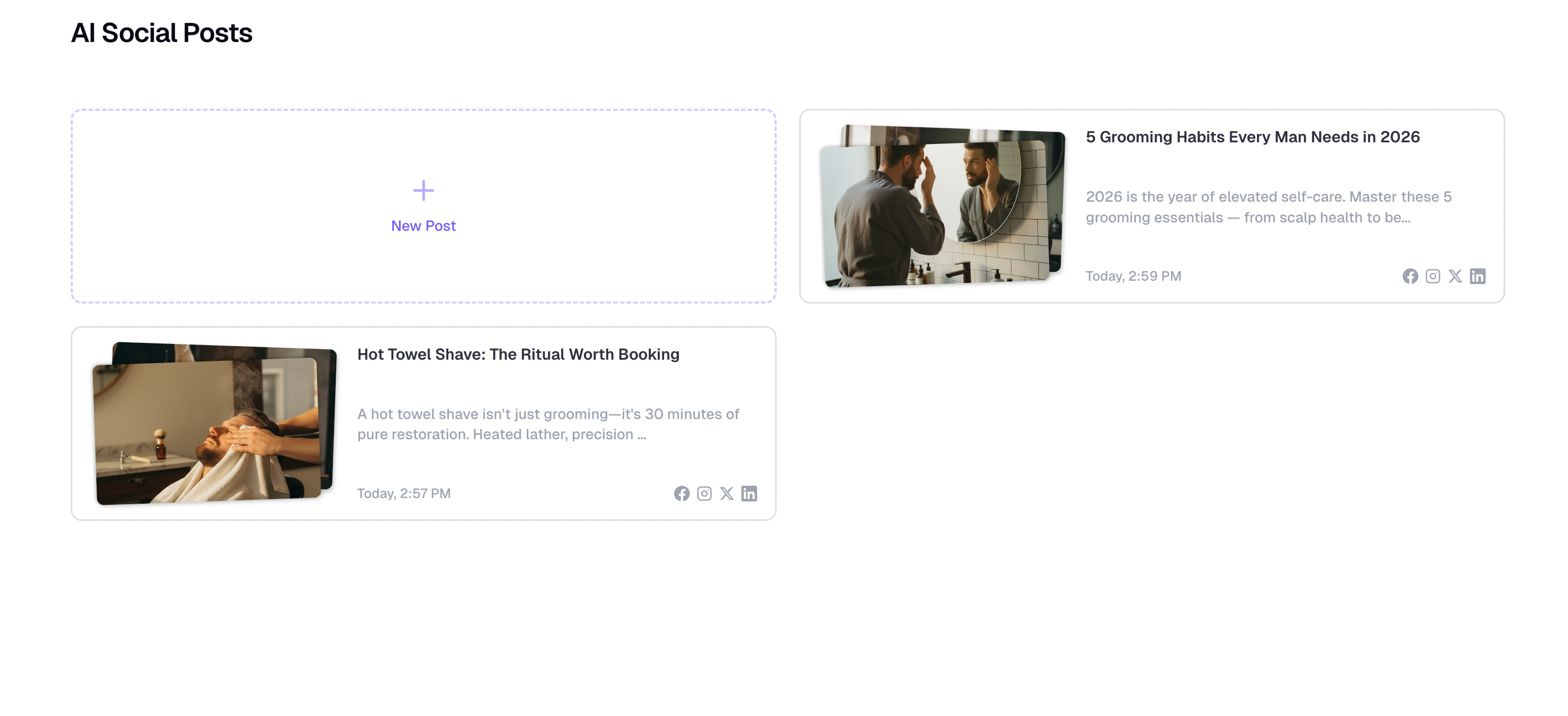The width and height of the screenshot is (1568, 716).
Task: Share Hot Towel Shave post to X
Action: 727,494
